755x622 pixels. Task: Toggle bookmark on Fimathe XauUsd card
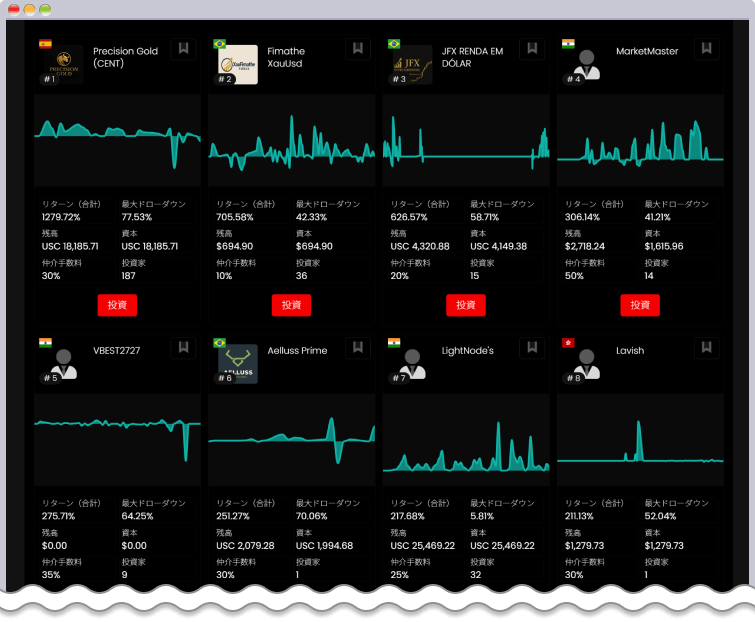(357, 48)
